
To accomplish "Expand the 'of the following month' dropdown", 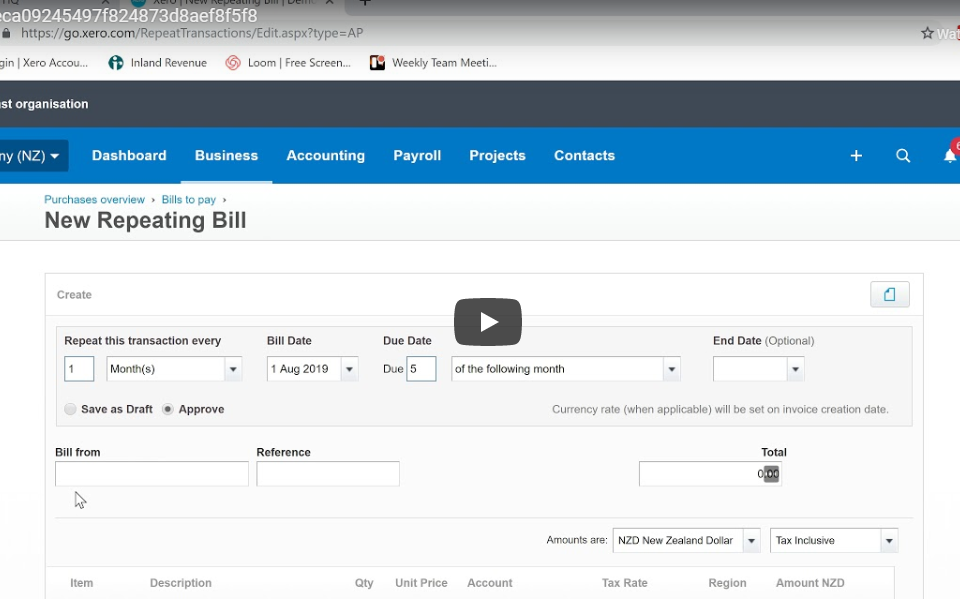I will pyautogui.click(x=671, y=369).
